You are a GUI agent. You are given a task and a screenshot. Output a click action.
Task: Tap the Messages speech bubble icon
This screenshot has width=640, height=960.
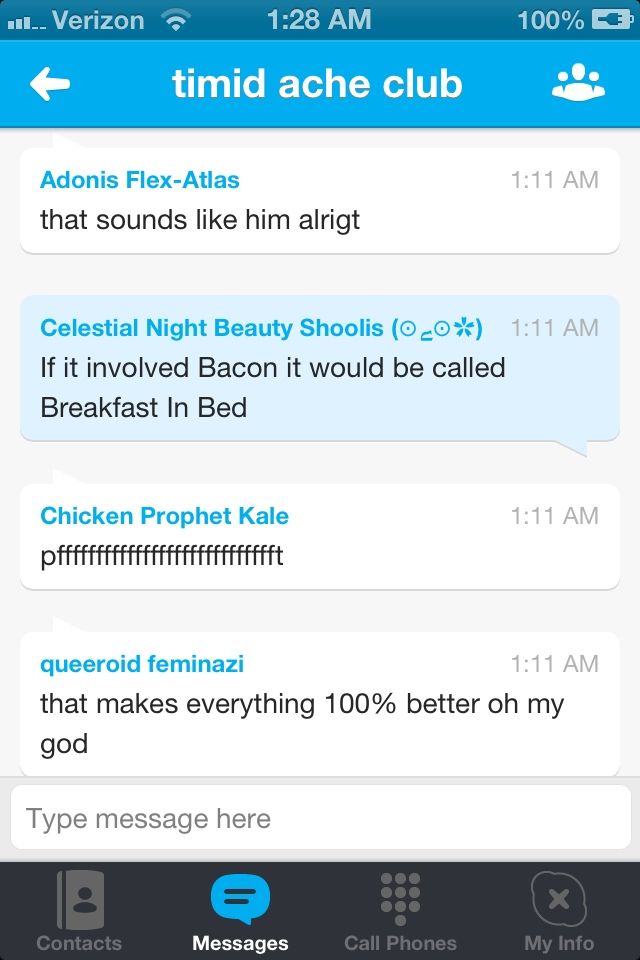coord(240,898)
